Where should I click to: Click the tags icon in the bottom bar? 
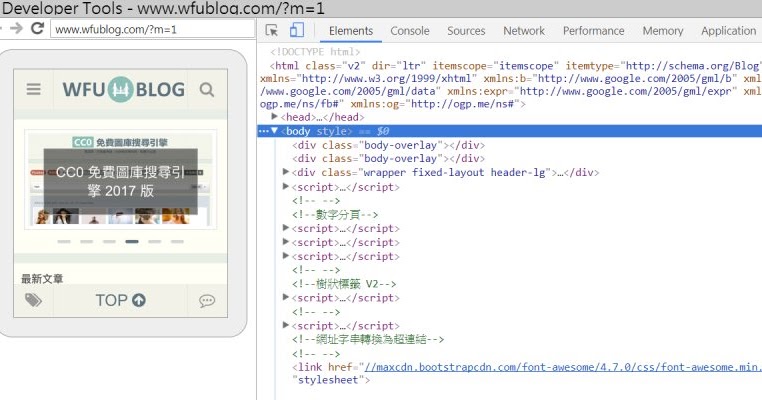(x=33, y=300)
